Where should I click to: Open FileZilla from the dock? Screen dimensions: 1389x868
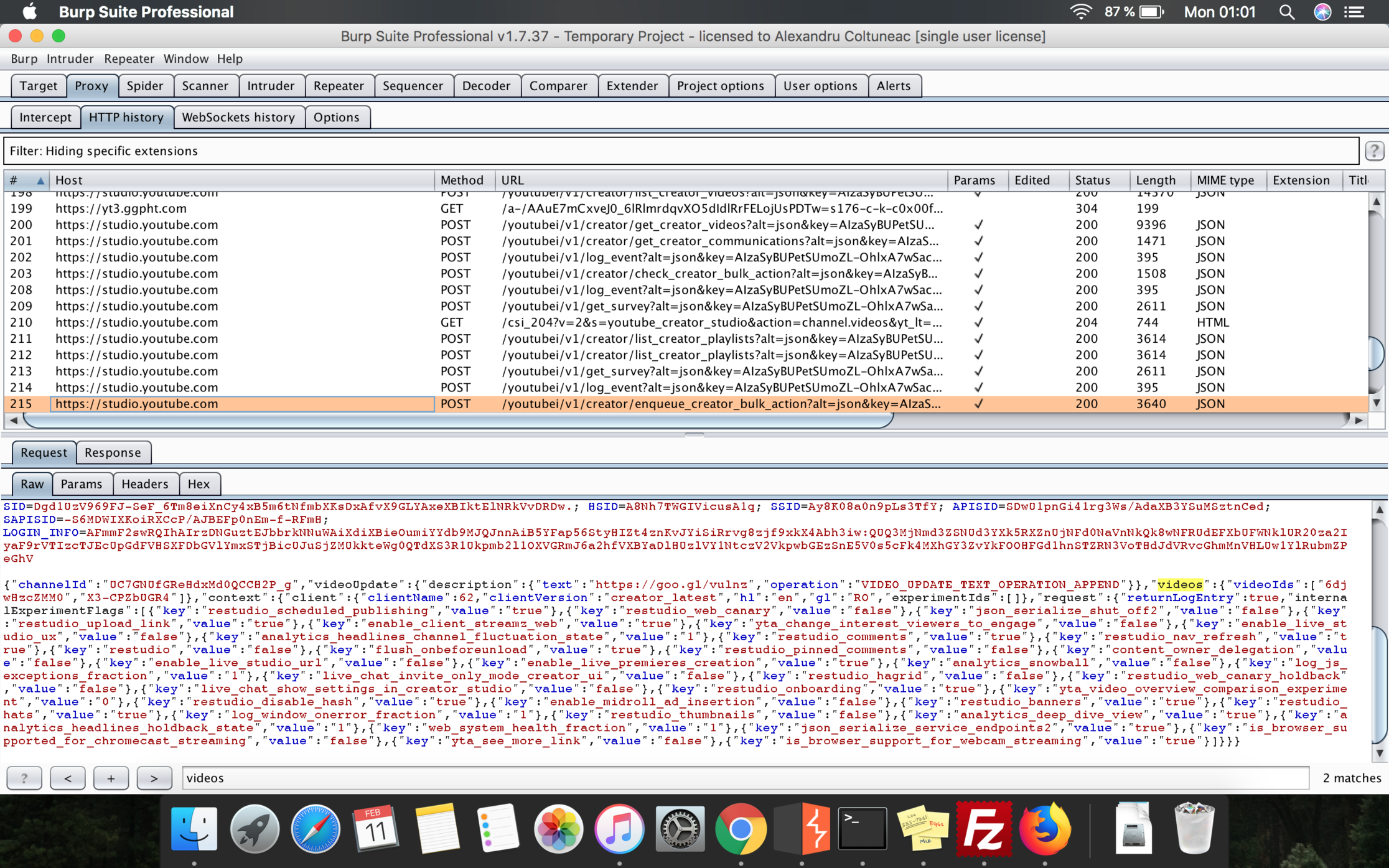[x=984, y=829]
